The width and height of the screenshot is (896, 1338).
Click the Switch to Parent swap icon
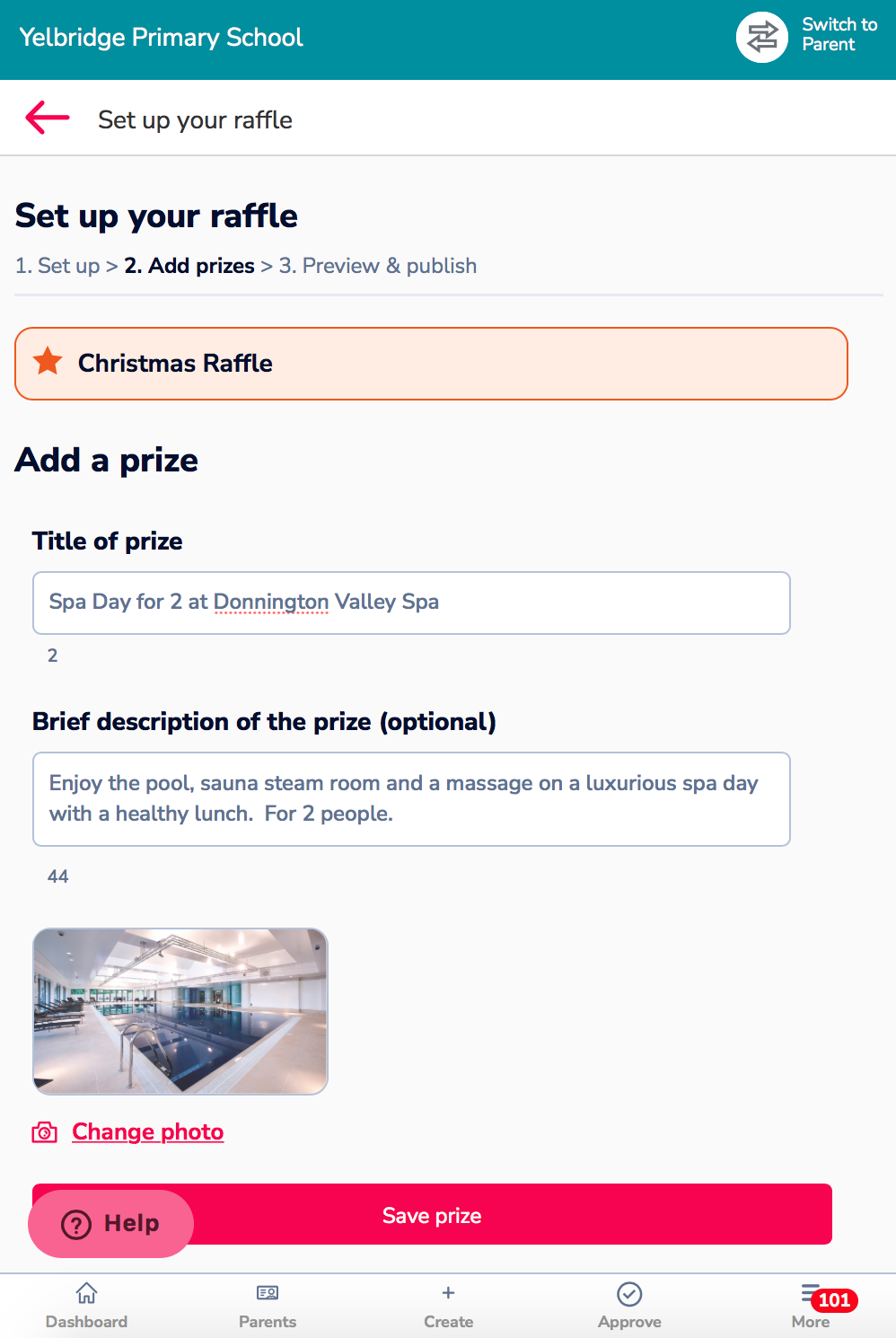pyautogui.click(x=762, y=37)
